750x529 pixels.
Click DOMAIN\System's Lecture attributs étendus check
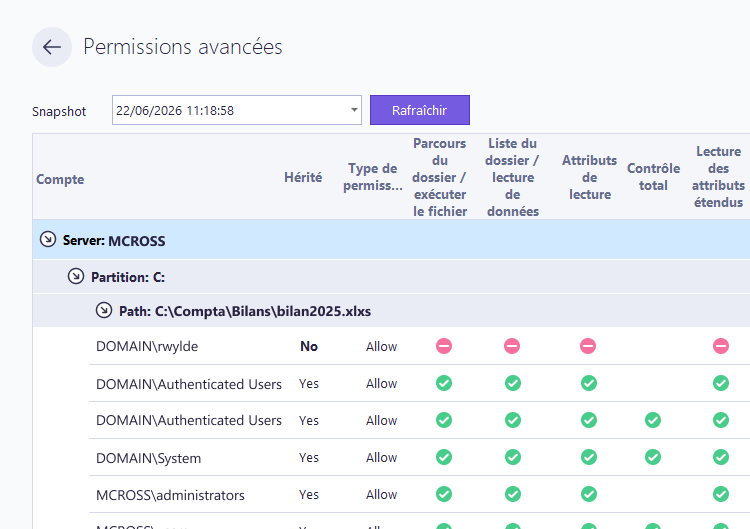[721, 457]
